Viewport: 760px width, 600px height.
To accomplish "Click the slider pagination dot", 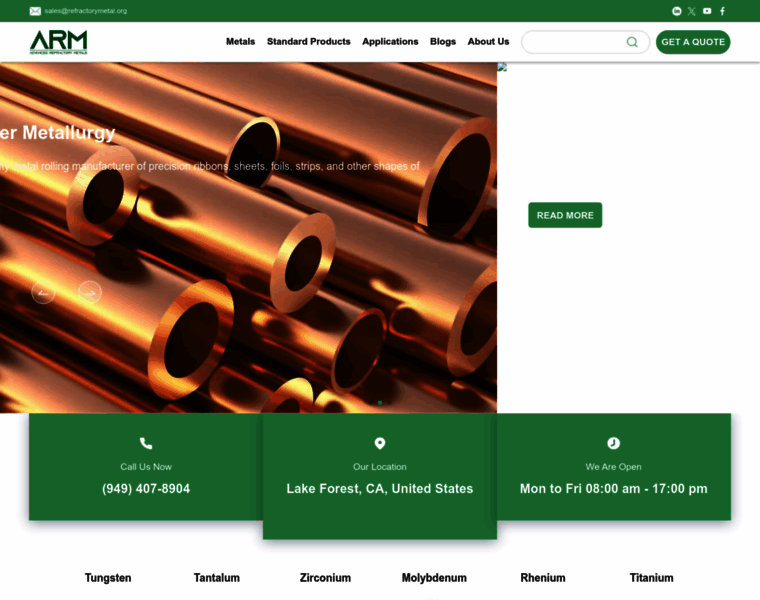I will pos(380,403).
